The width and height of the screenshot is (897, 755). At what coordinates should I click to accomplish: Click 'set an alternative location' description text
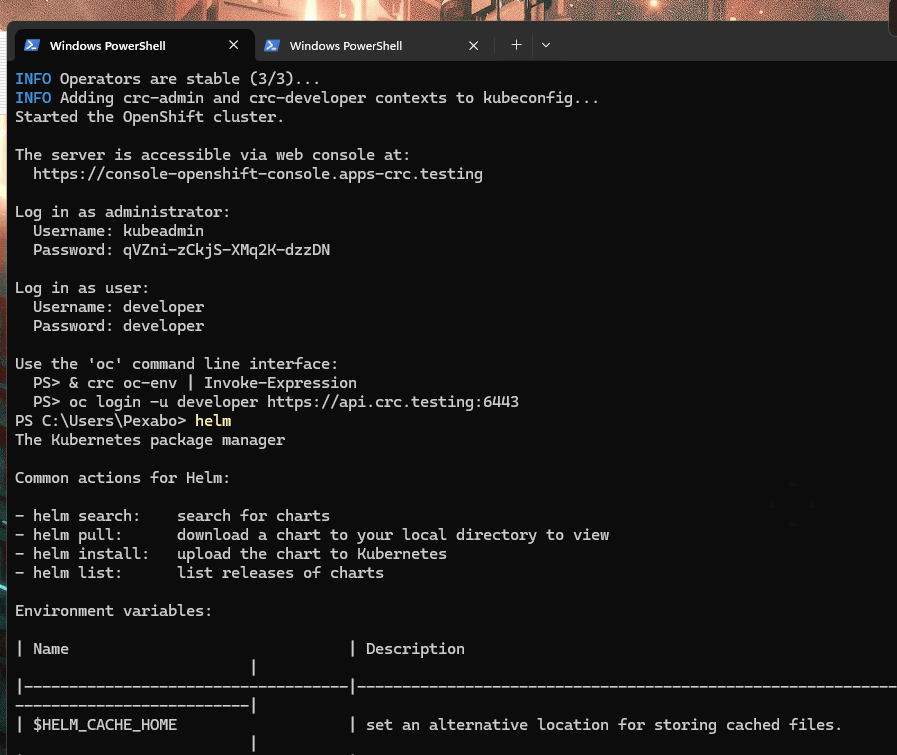[x=604, y=725]
